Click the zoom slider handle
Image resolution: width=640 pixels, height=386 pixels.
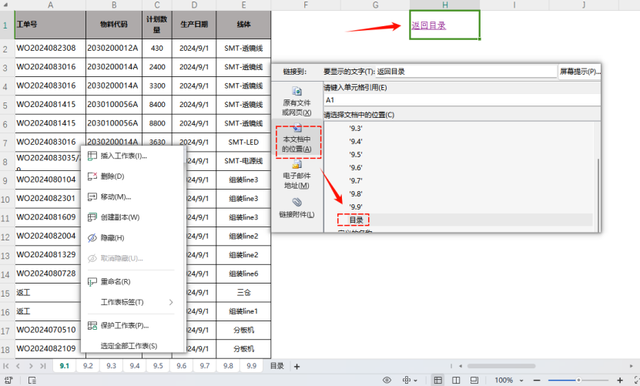(x=578, y=380)
